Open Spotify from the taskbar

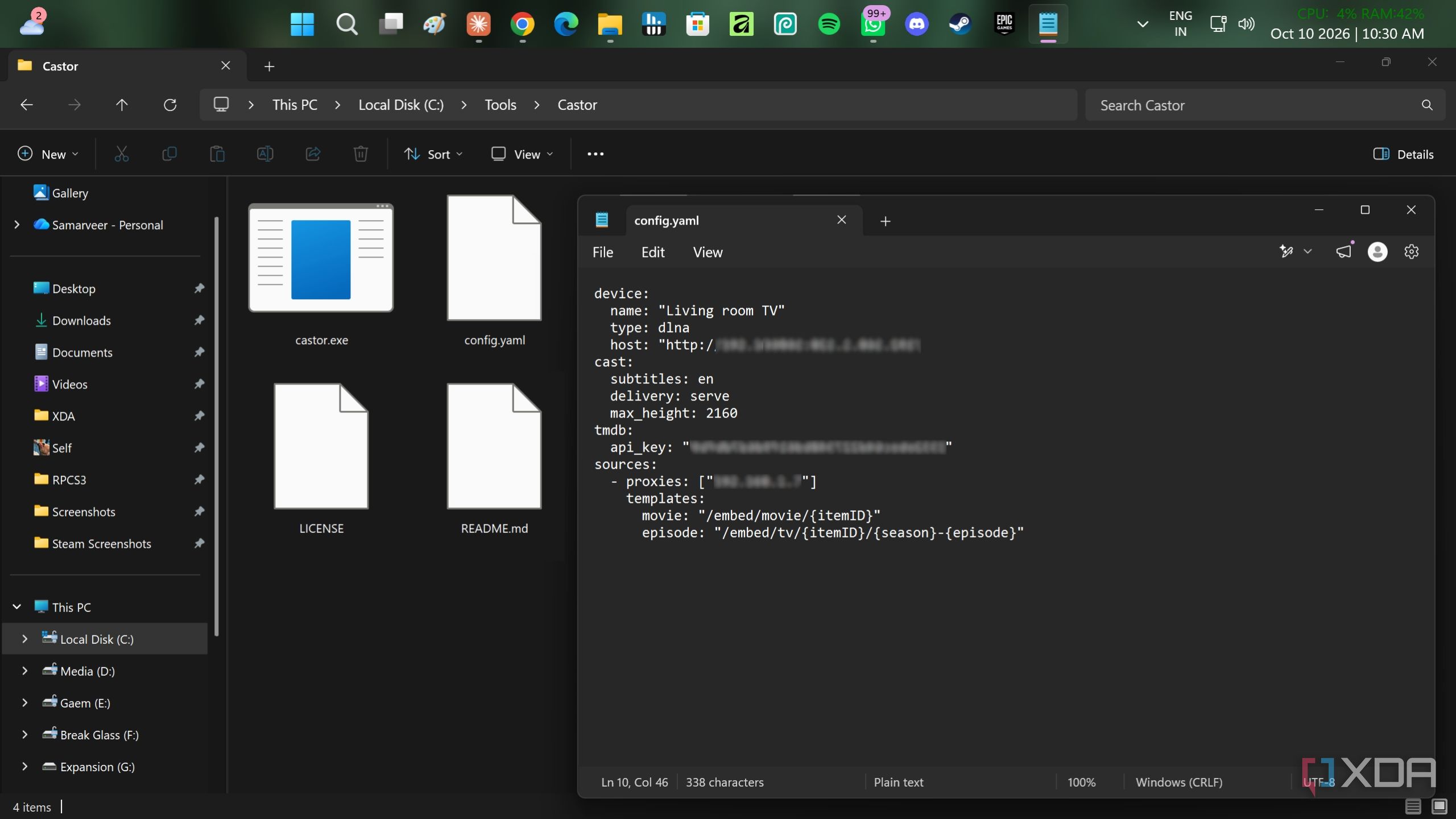829,24
